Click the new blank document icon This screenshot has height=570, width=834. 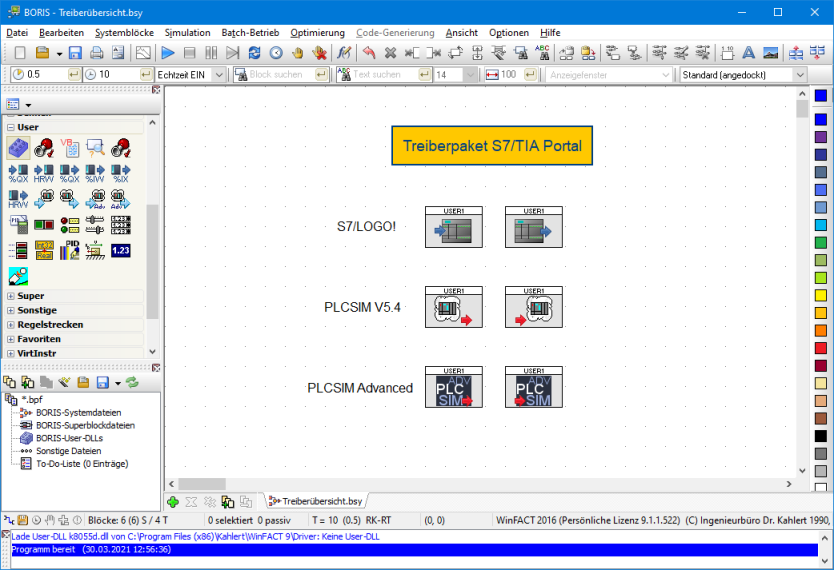pos(20,53)
